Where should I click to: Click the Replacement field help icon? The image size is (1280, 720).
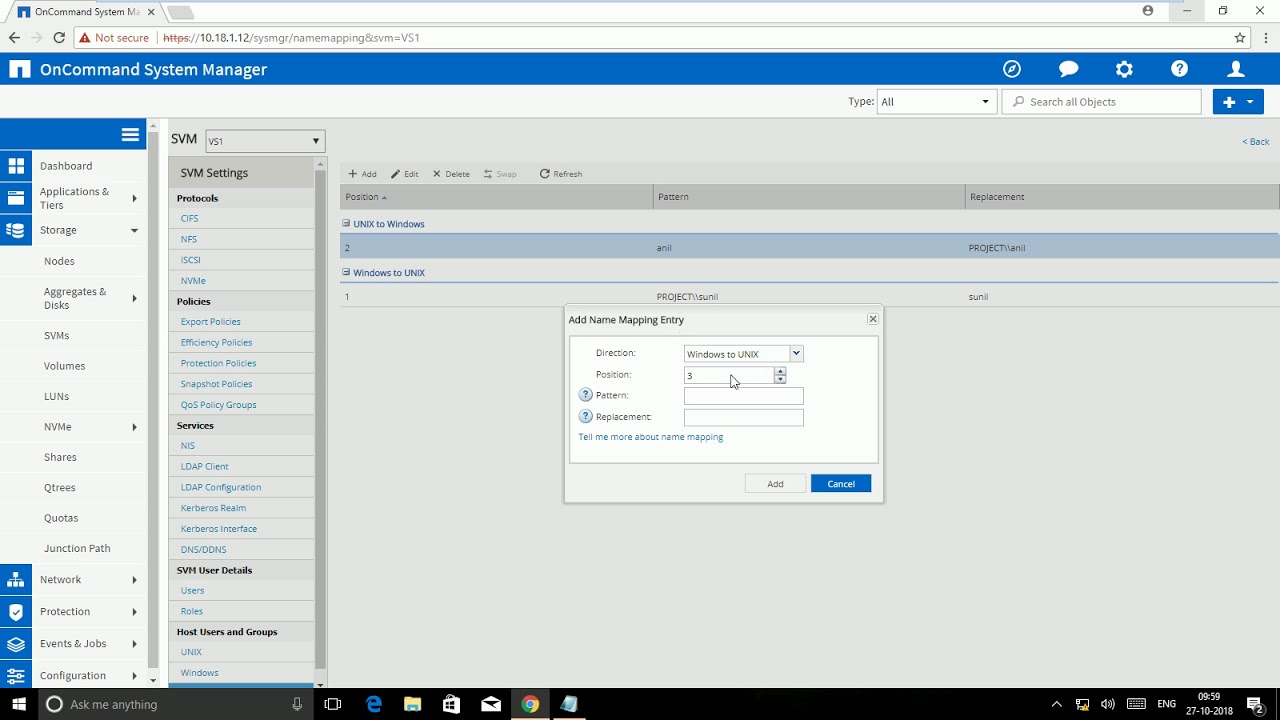(586, 416)
